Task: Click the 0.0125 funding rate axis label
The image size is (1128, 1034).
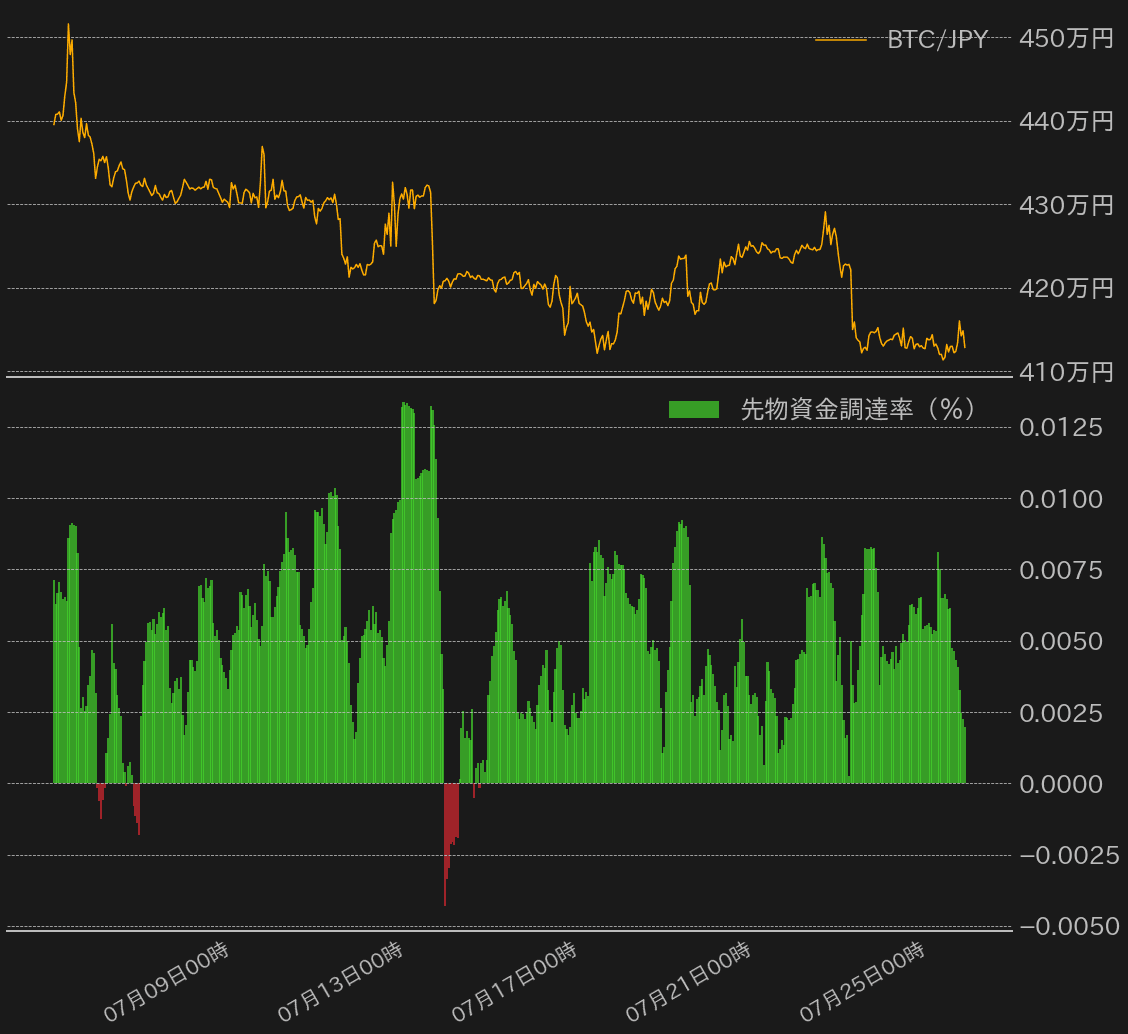Action: tap(1060, 428)
